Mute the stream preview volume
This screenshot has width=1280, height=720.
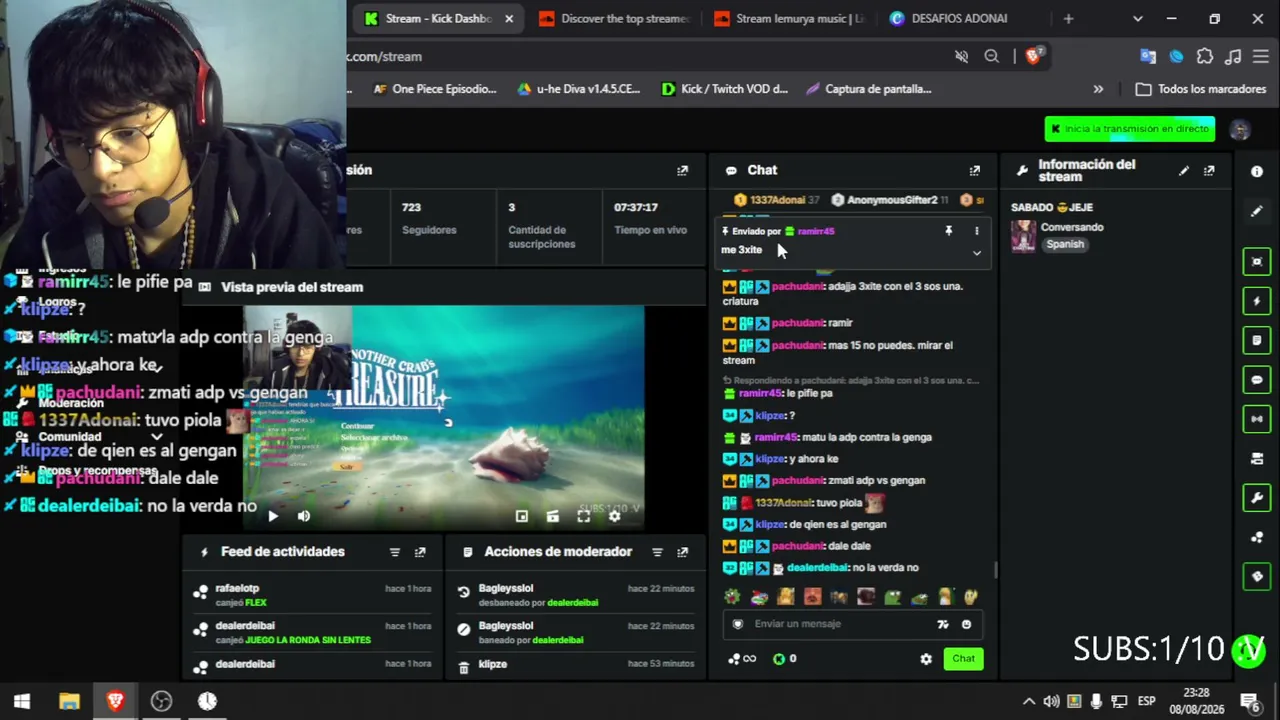(304, 516)
